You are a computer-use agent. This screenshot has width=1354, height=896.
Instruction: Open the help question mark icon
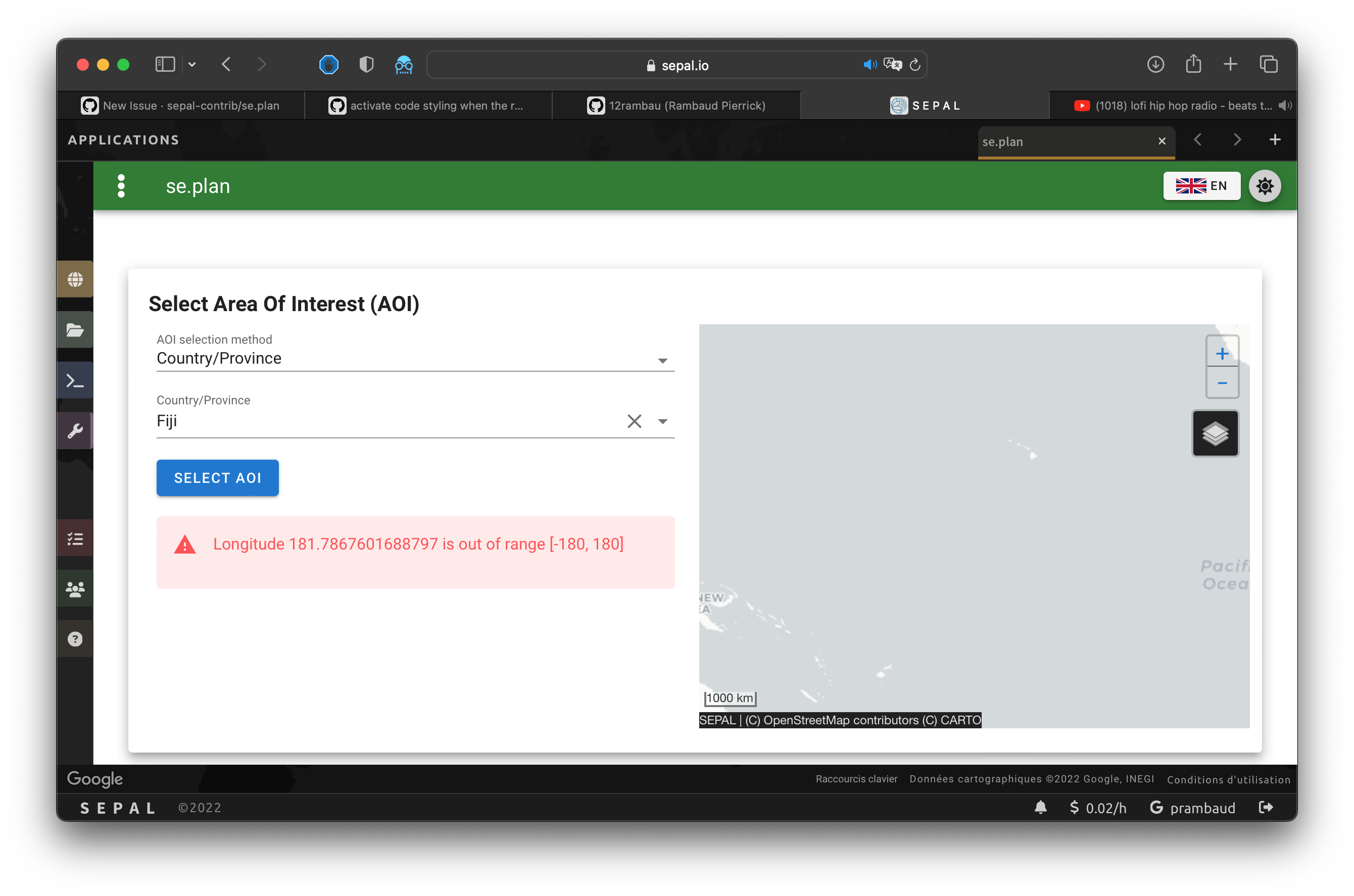75,638
